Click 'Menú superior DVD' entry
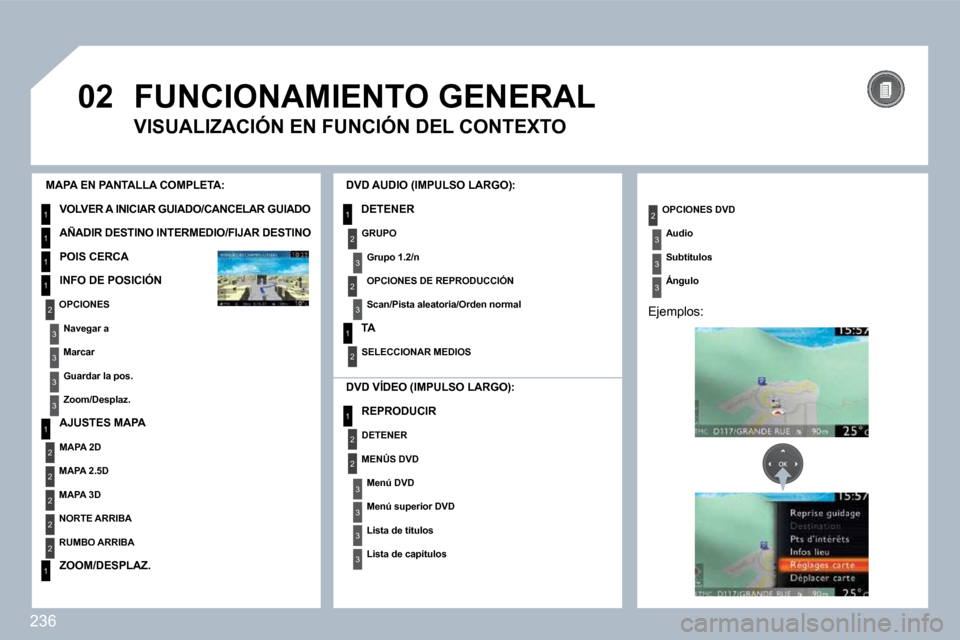 click(x=411, y=506)
